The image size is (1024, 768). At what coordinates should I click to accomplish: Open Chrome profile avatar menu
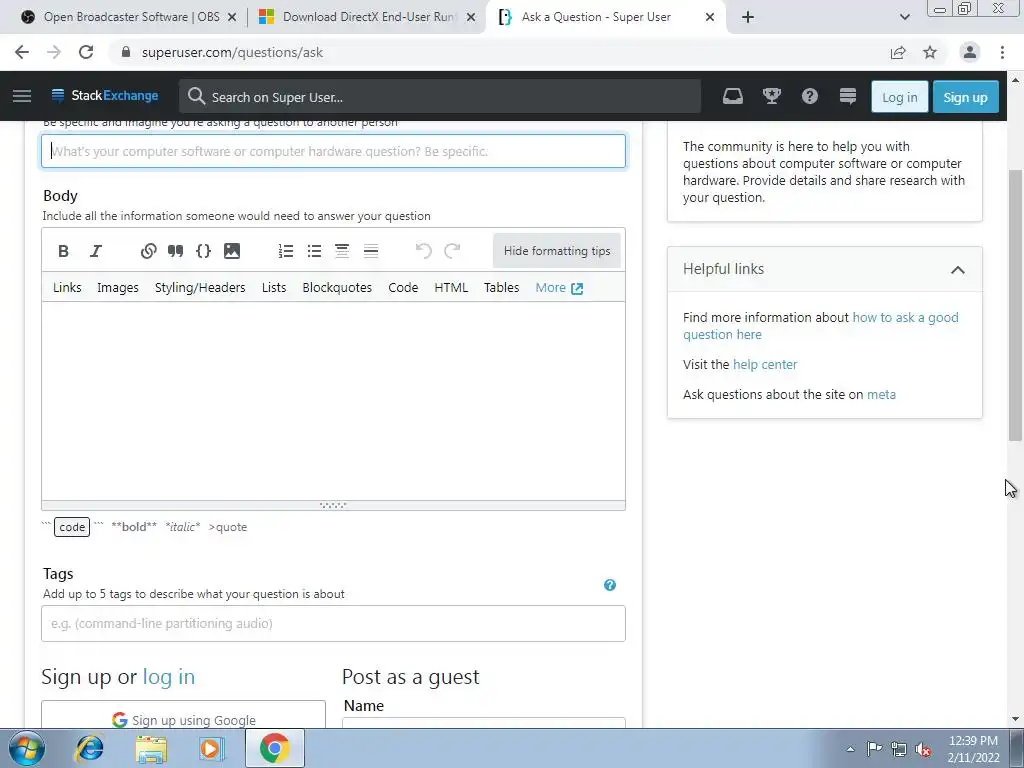(970, 52)
